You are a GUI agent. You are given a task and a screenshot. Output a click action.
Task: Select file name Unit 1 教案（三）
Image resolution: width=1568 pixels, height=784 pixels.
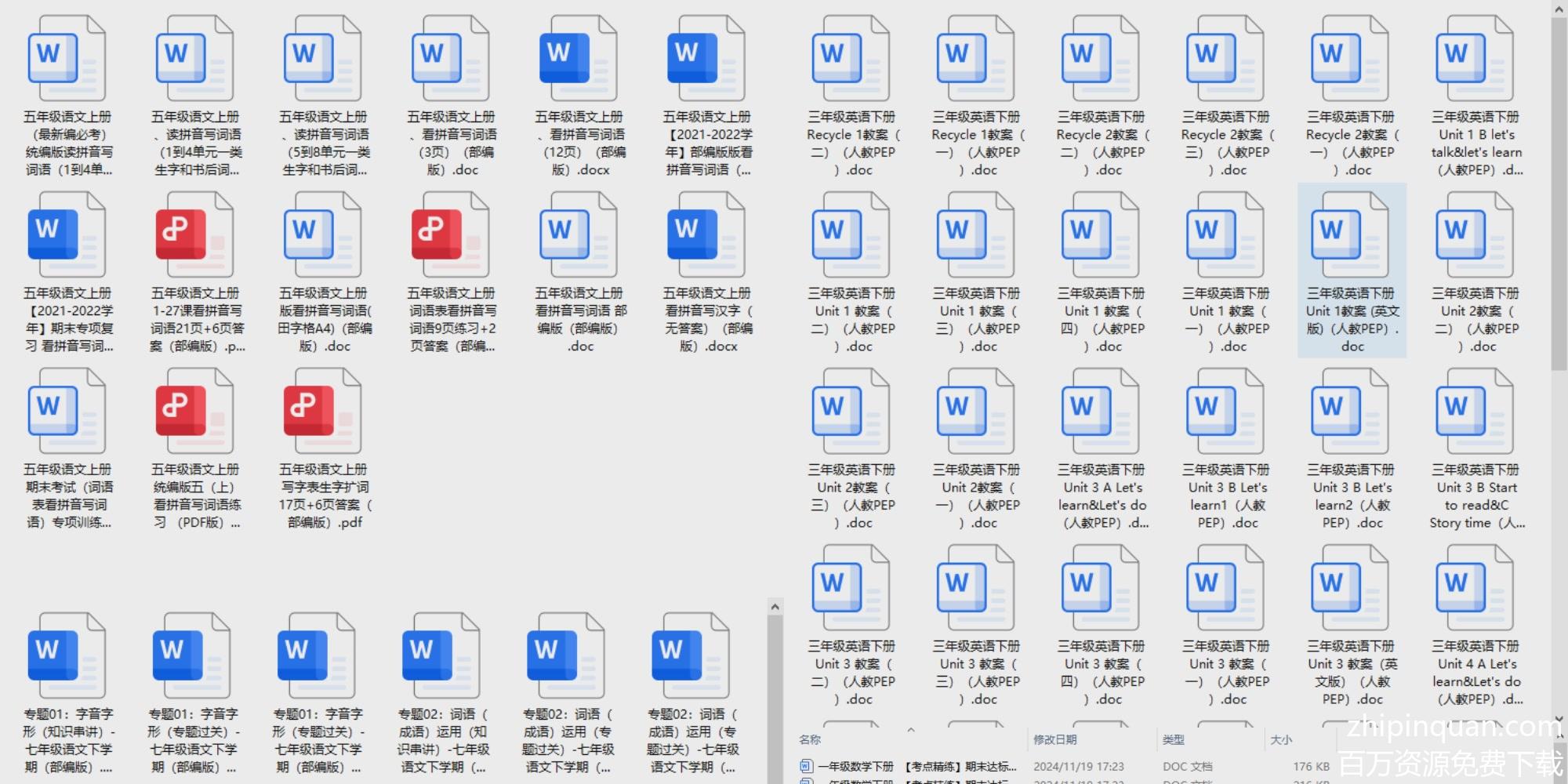pyautogui.click(x=976, y=319)
